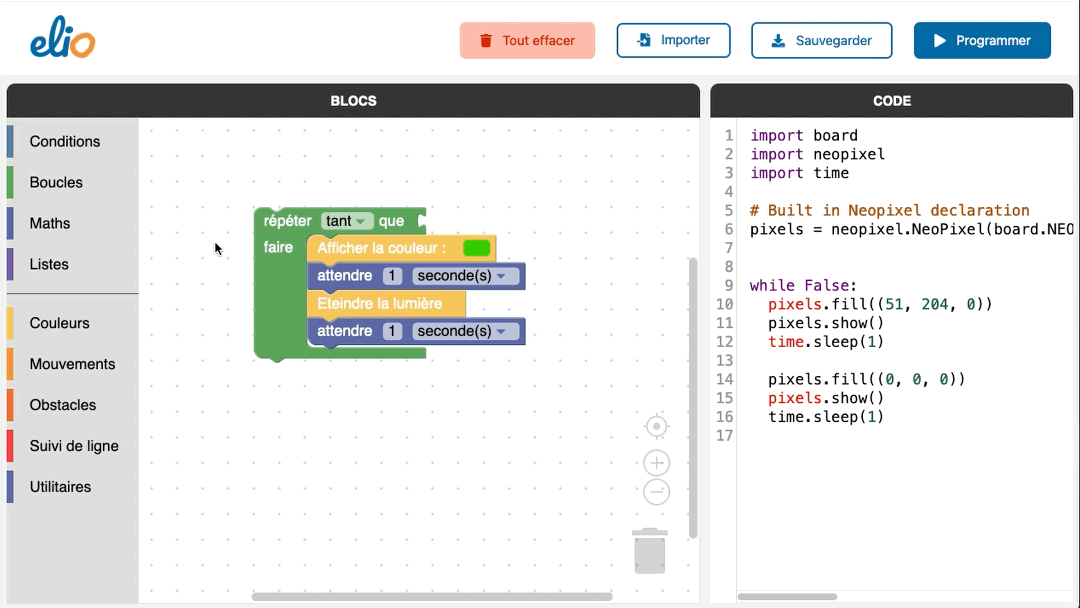This screenshot has width=1080, height=608.
Task: Zoom out the blocks workspace
Action: tap(656, 492)
